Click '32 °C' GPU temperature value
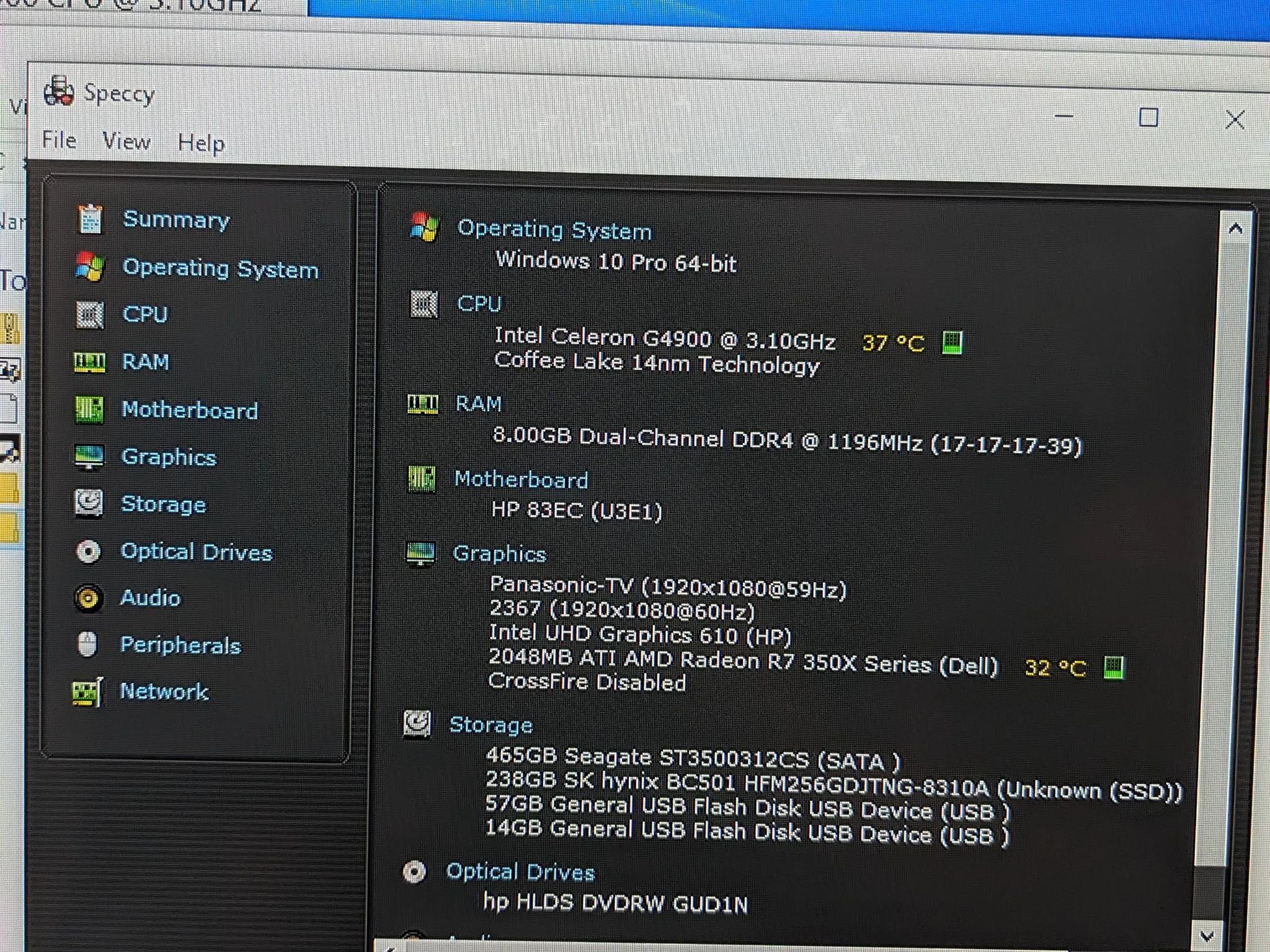 [x=1055, y=668]
